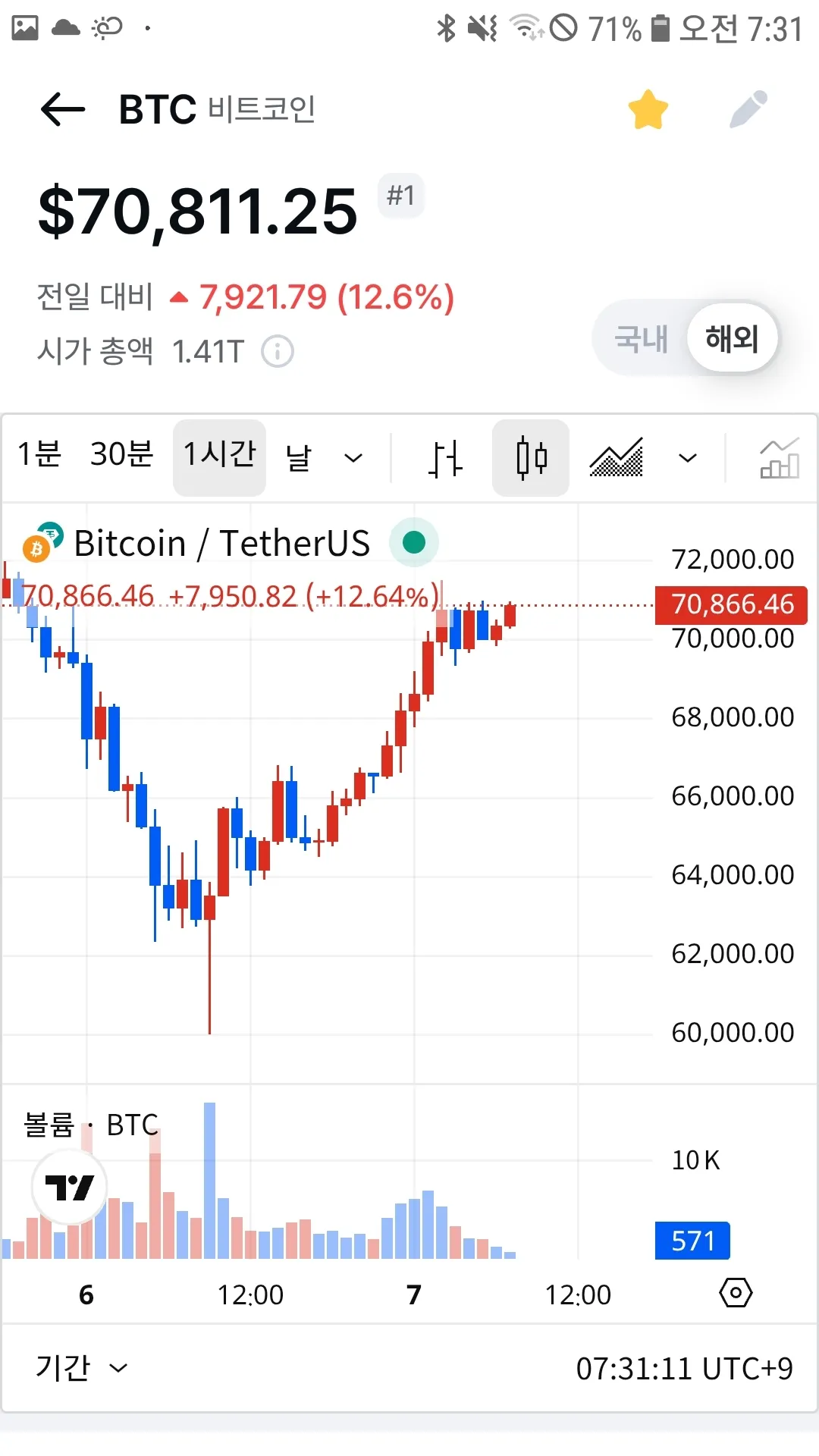
Task: Switch to 국내 market option
Action: pyautogui.click(x=641, y=338)
